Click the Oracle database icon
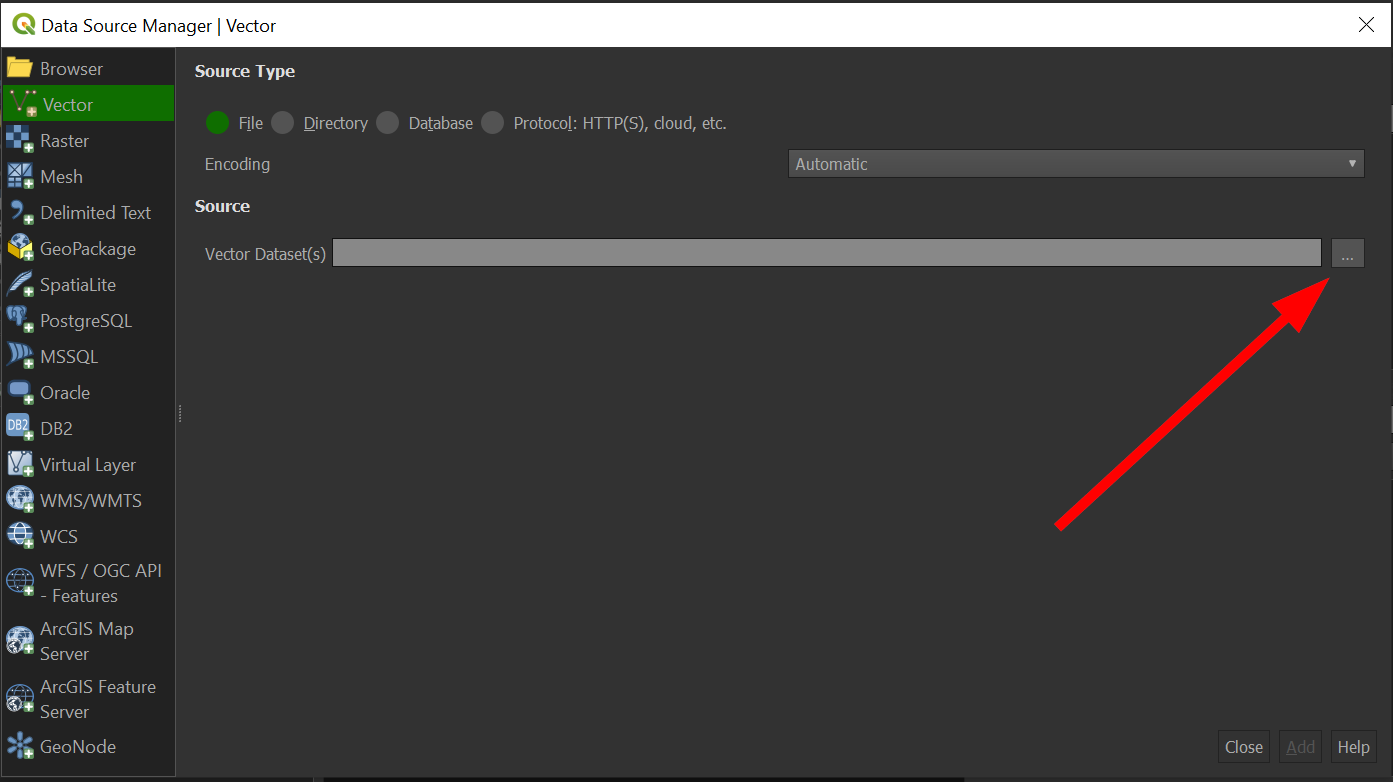The image size is (1393, 782). pos(20,392)
